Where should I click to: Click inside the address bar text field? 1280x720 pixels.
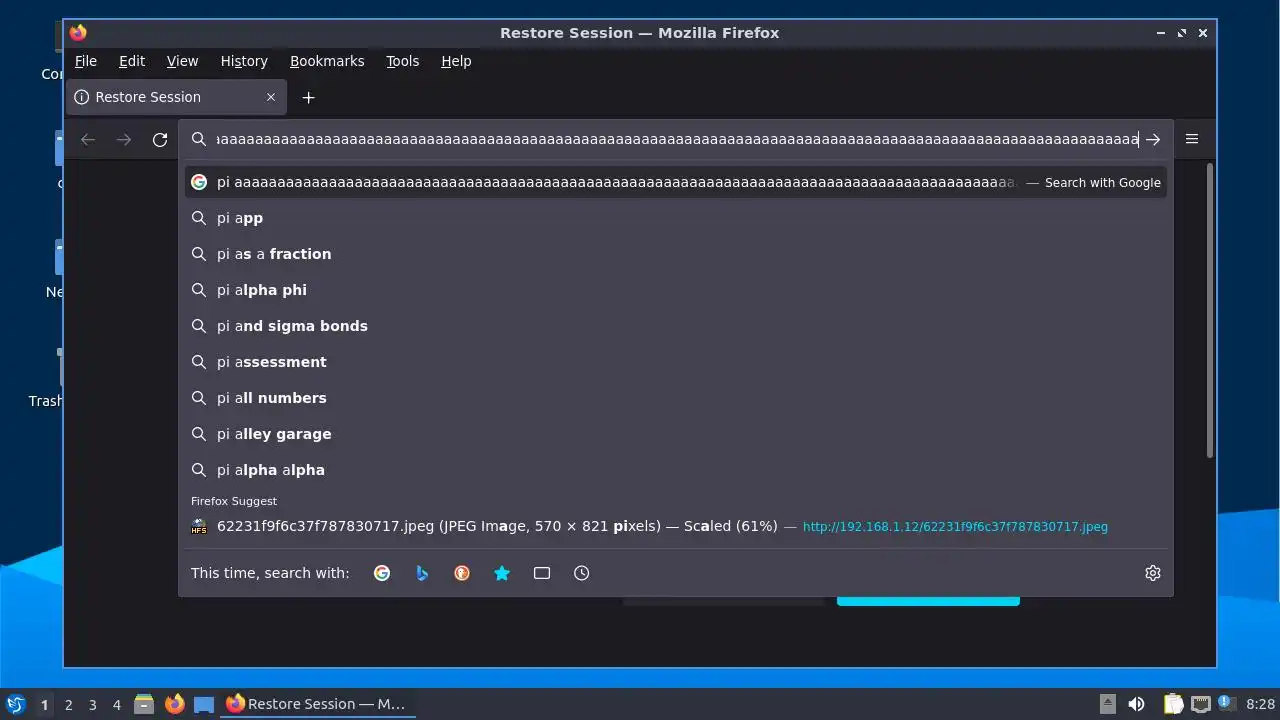677,140
